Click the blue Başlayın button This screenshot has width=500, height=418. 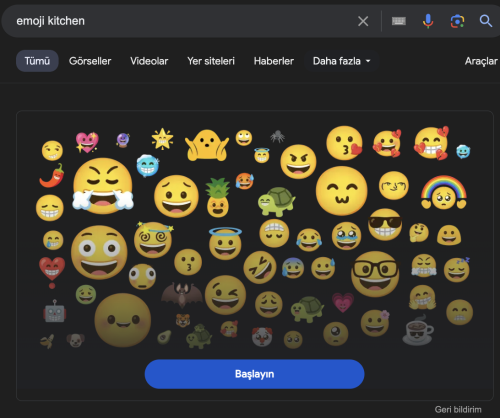254,374
